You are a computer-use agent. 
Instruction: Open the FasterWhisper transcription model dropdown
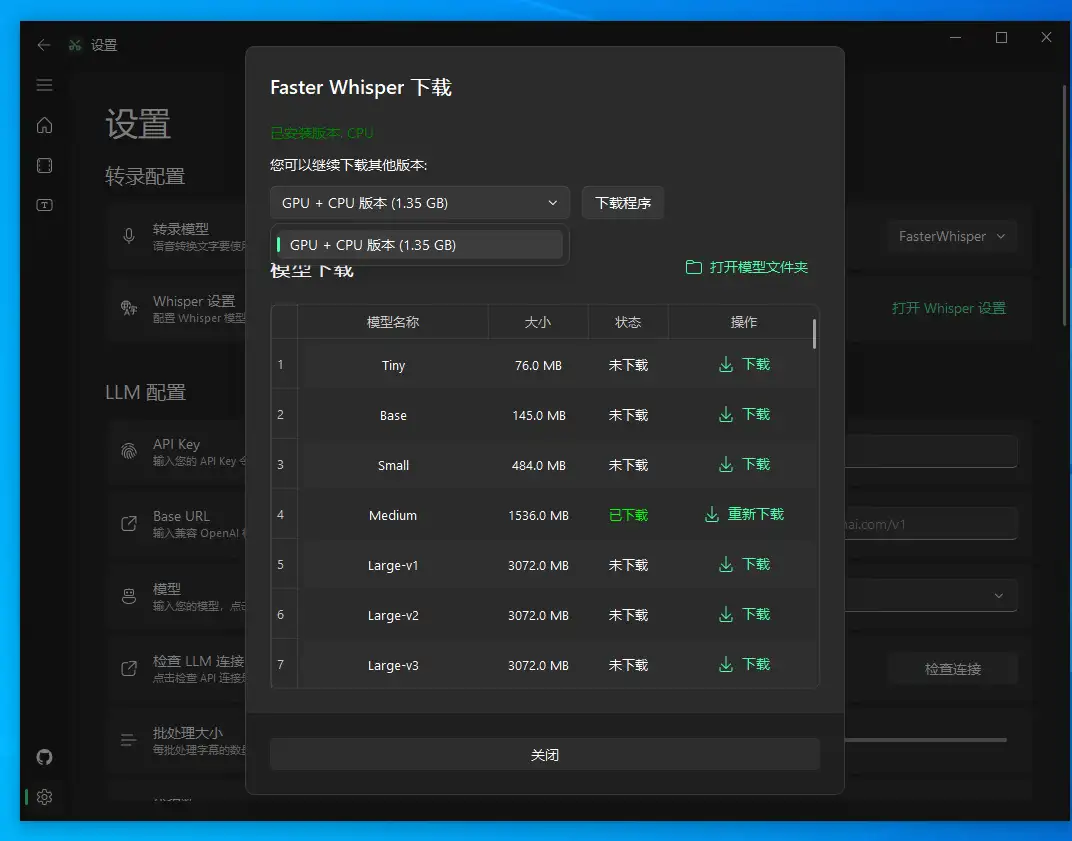click(952, 237)
